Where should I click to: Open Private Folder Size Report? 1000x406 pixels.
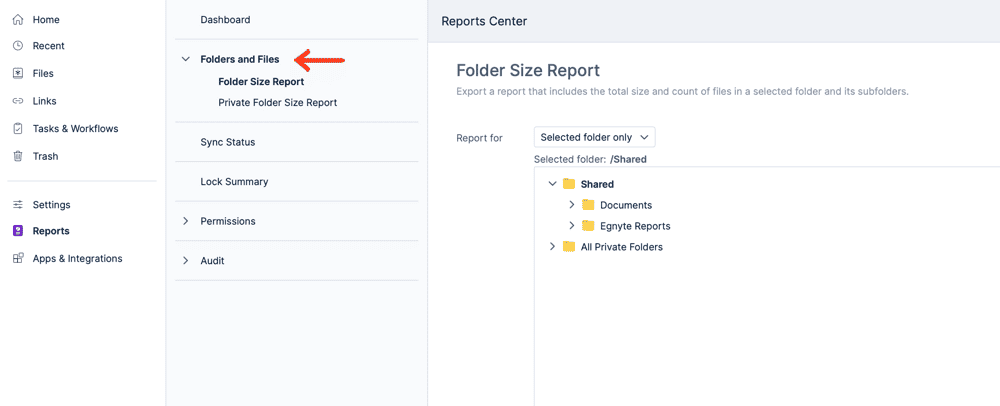click(x=277, y=102)
